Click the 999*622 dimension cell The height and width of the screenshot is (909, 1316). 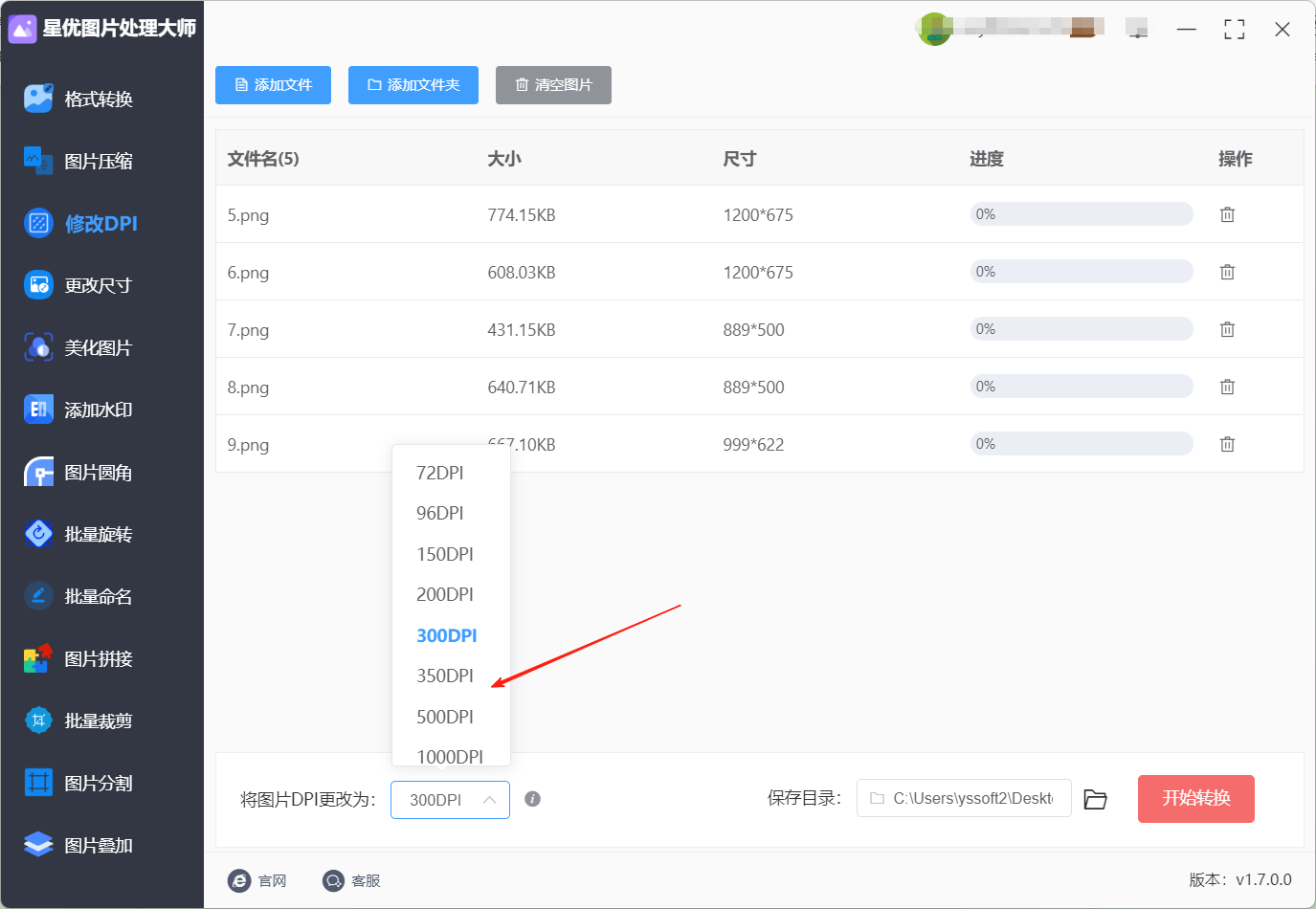[x=753, y=445]
